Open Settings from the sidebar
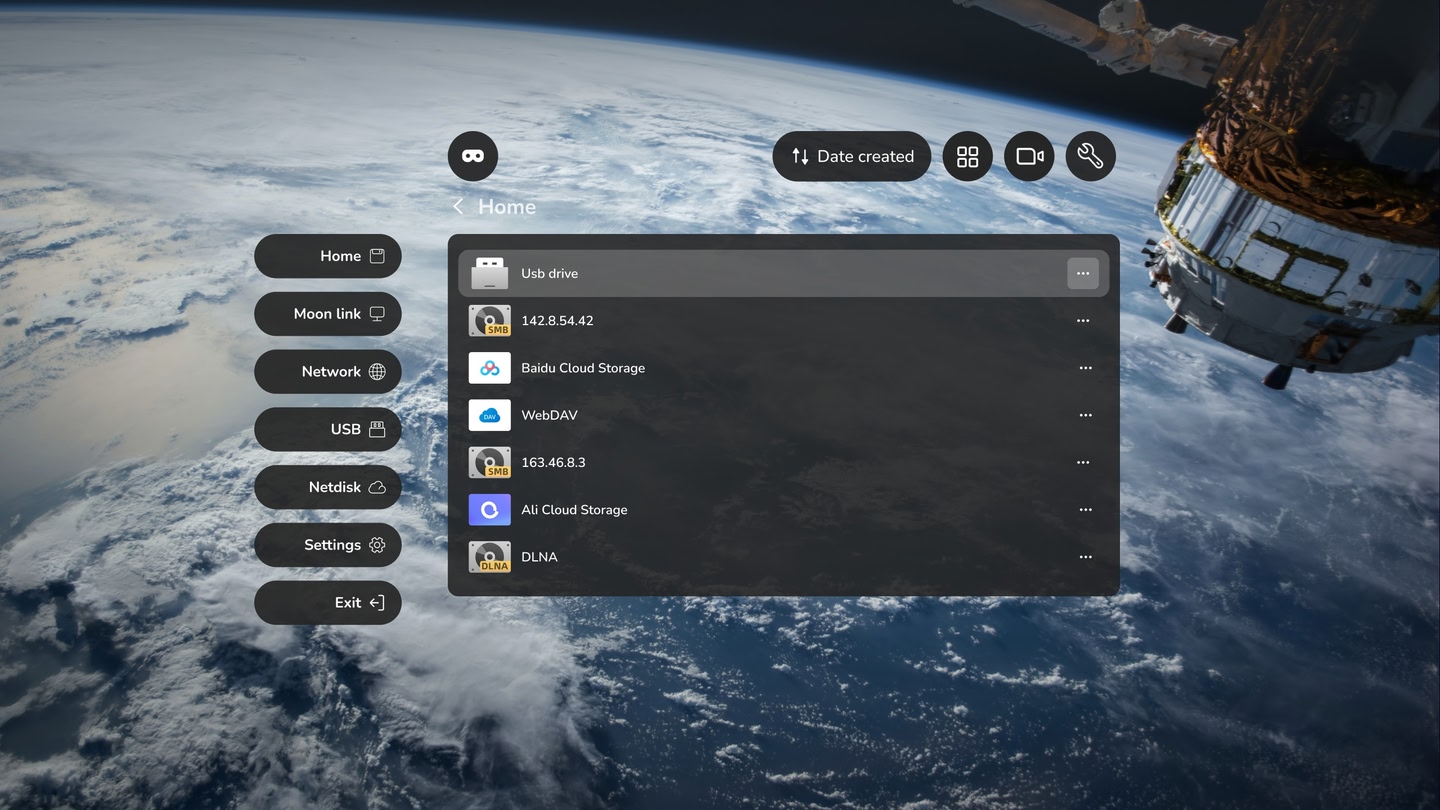This screenshot has height=810, width=1440. 327,545
